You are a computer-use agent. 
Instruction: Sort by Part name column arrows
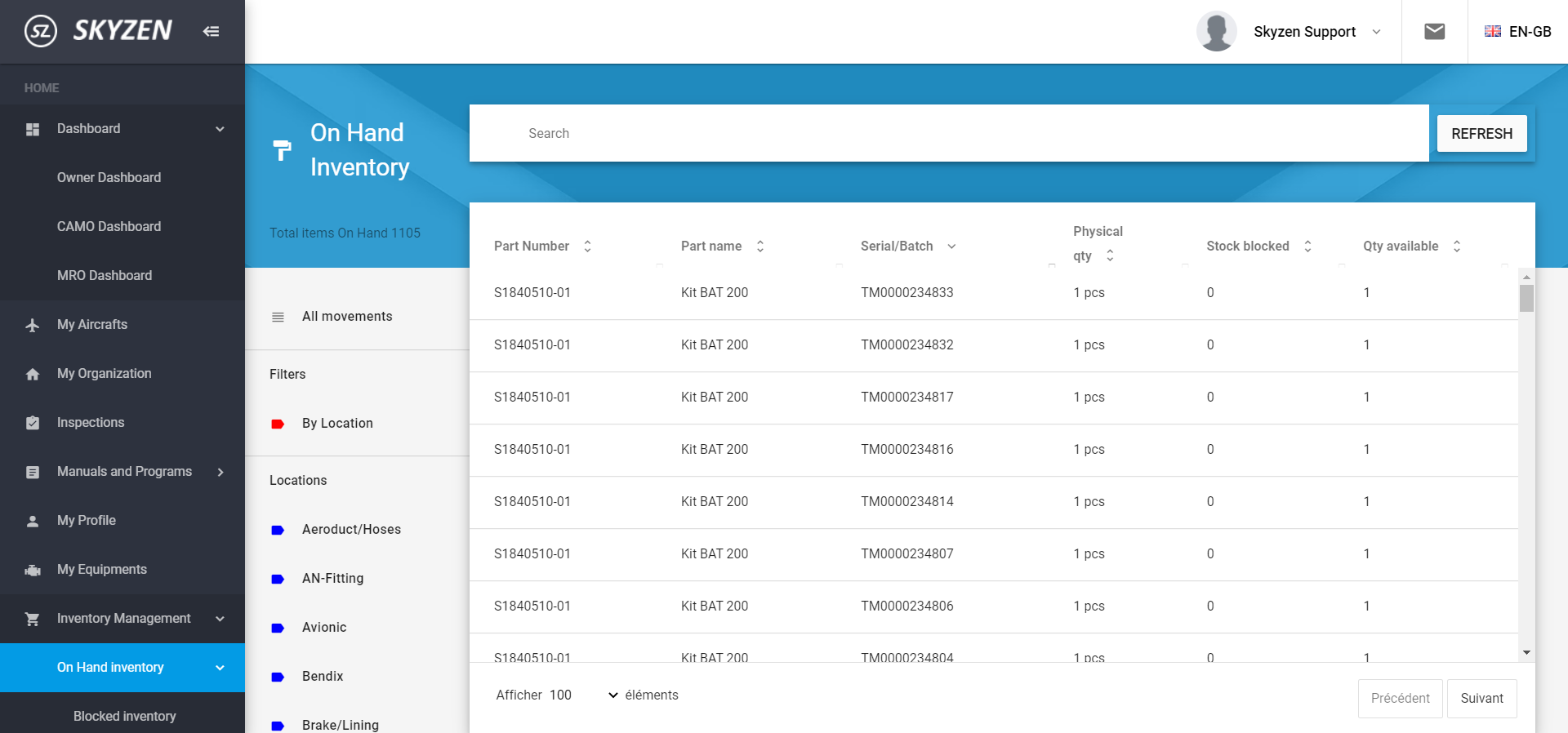tap(760, 246)
